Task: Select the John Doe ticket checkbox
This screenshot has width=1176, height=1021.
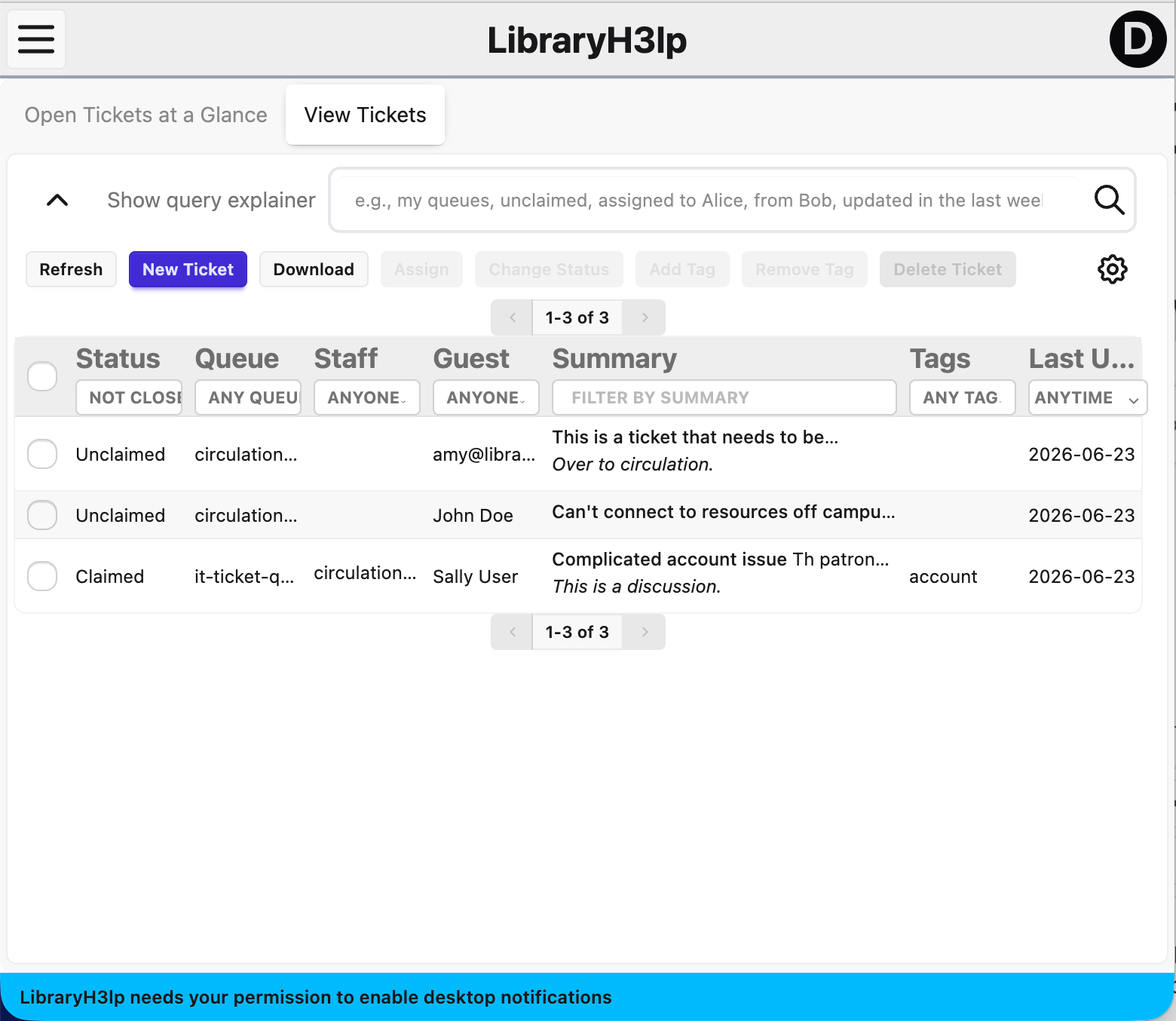Action: click(x=42, y=515)
